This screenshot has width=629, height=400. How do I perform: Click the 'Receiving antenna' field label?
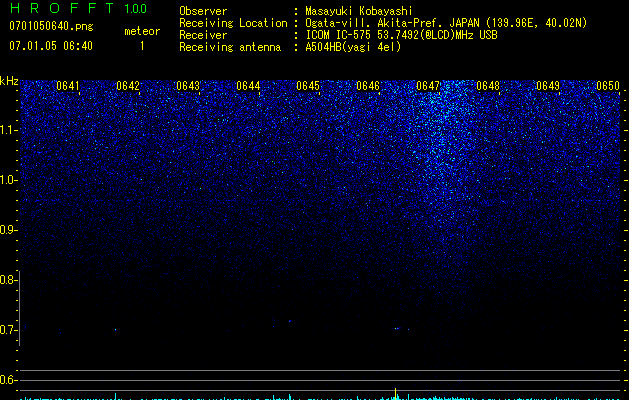click(x=230, y=47)
